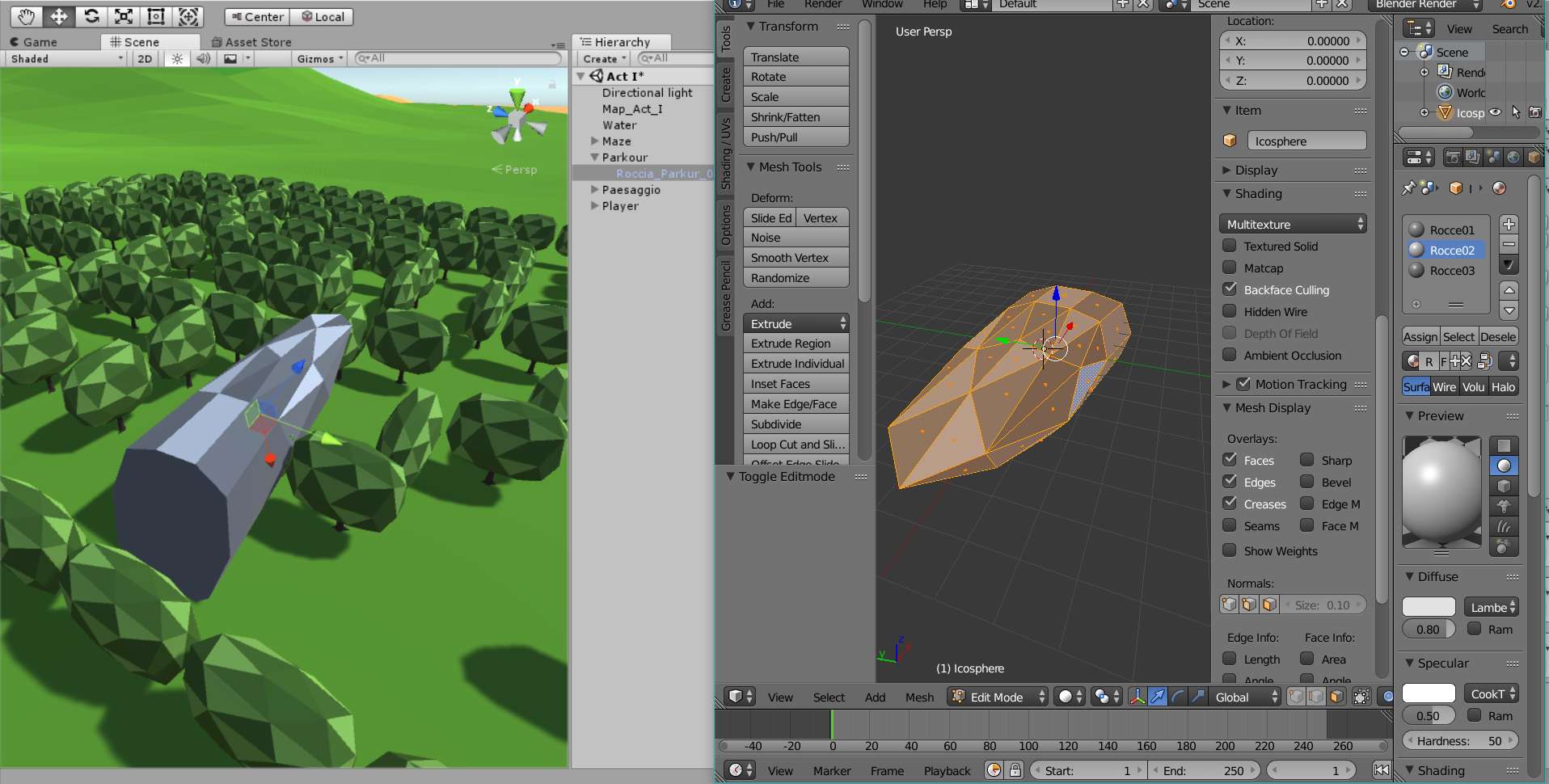Enable Show Weights checkbox

click(1230, 550)
